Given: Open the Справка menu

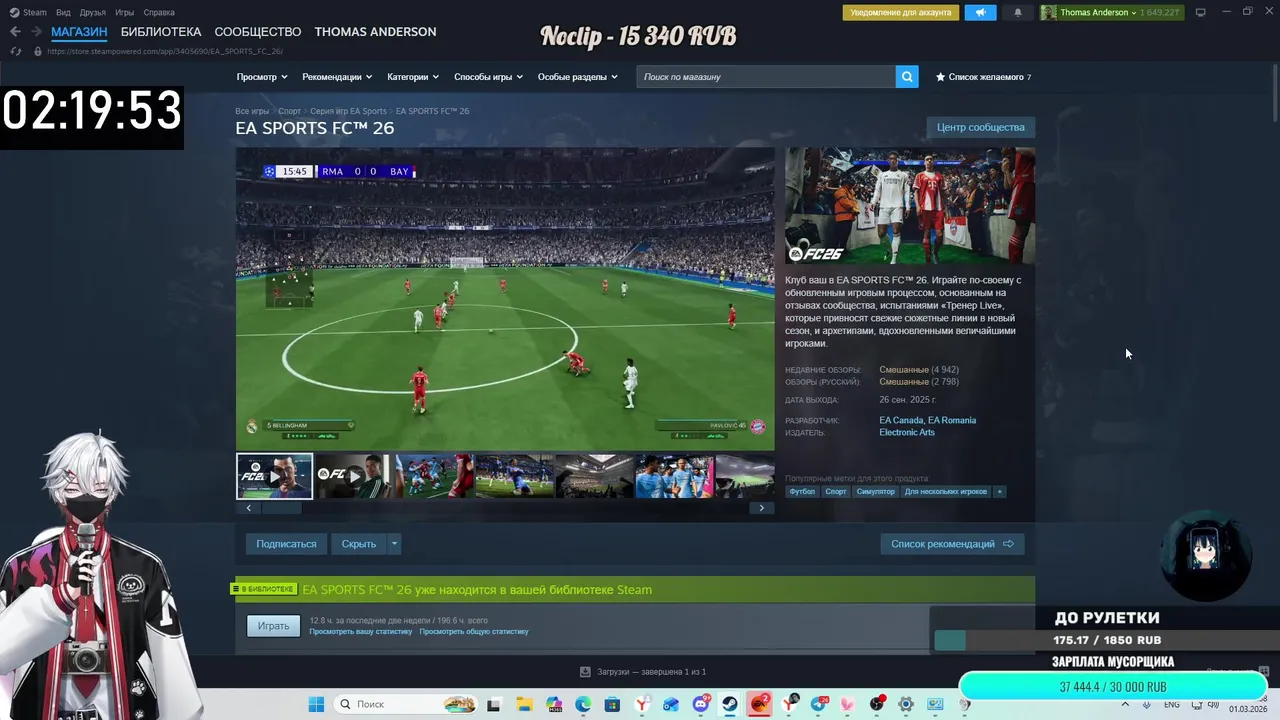Looking at the screenshot, I should click(x=159, y=12).
